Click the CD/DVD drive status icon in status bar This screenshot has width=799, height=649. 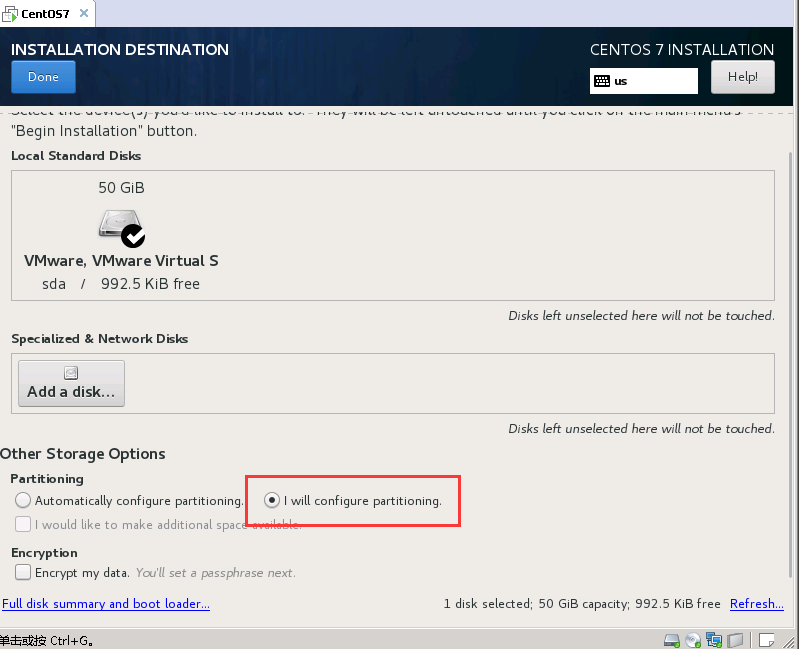[693, 640]
